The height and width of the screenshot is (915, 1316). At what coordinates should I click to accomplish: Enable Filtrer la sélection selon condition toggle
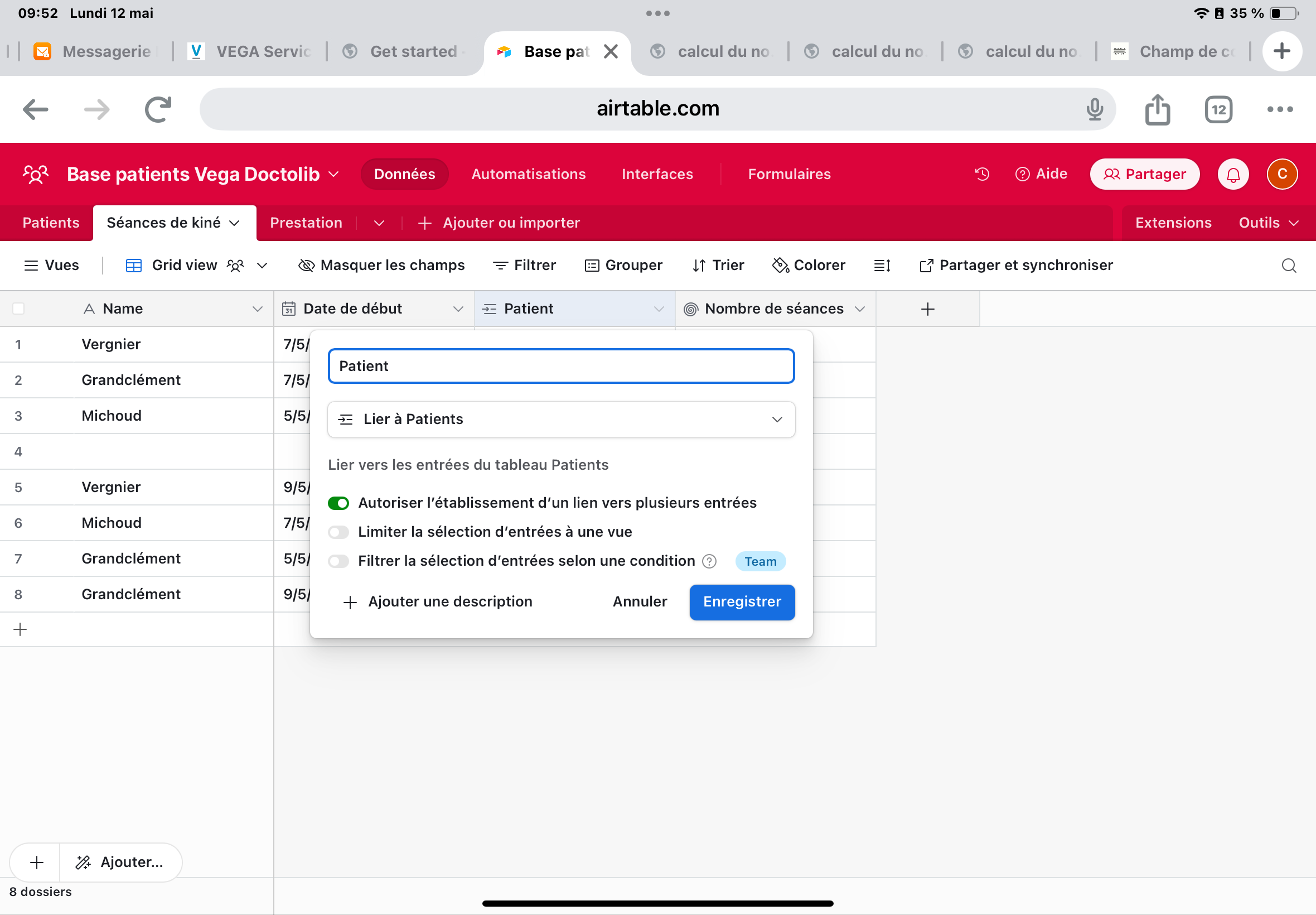pyautogui.click(x=338, y=561)
